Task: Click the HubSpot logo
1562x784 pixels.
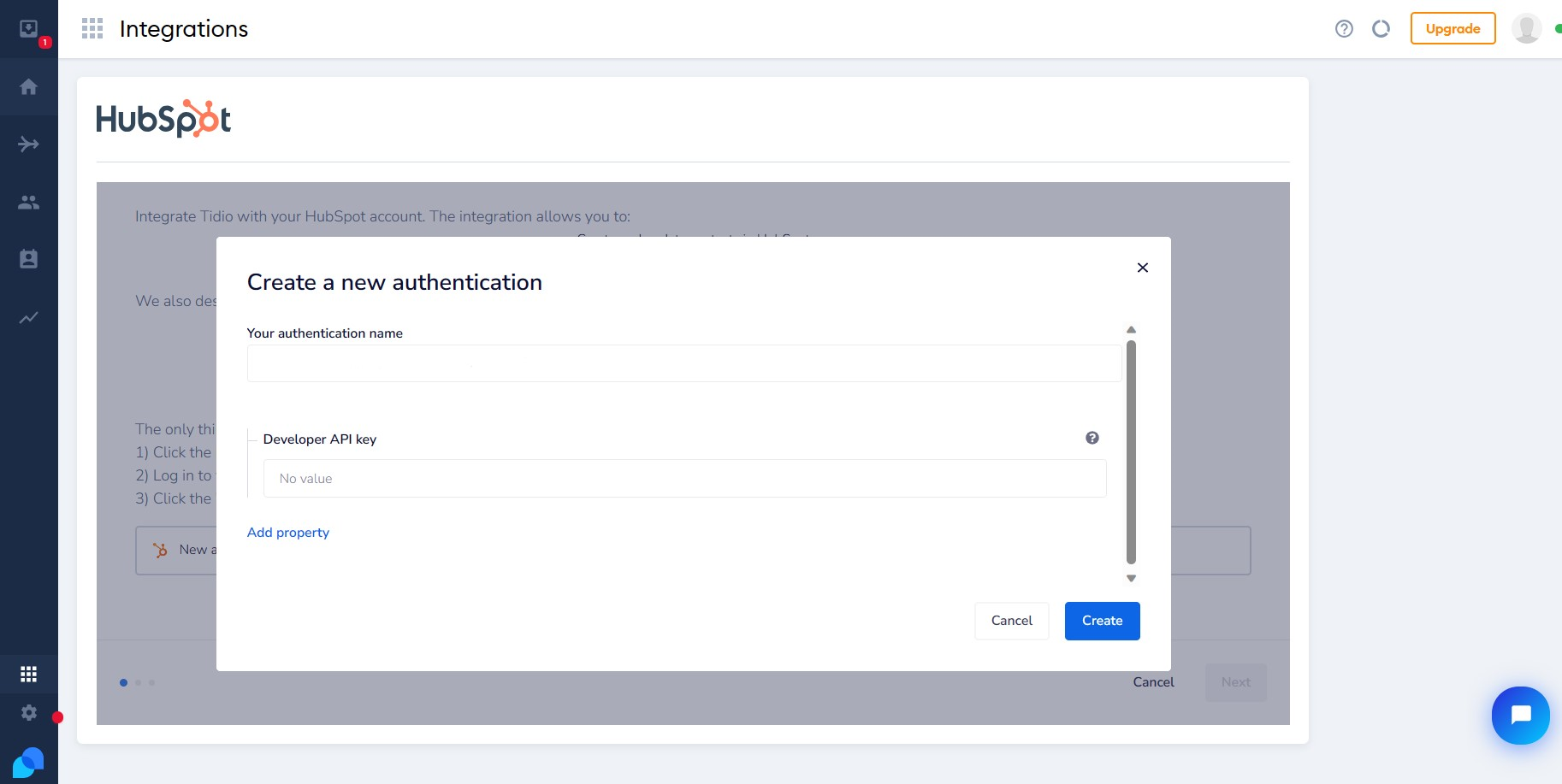Action: click(x=163, y=119)
